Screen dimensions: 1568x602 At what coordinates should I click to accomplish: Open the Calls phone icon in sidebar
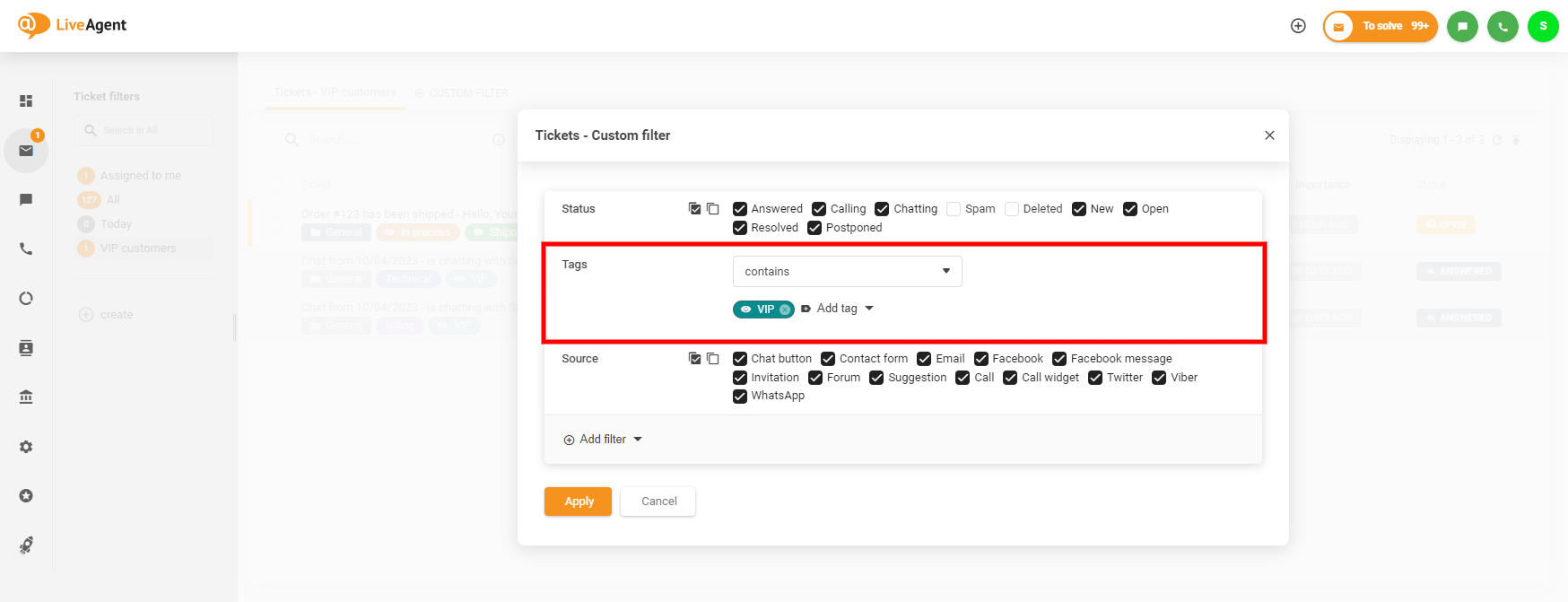pos(26,249)
